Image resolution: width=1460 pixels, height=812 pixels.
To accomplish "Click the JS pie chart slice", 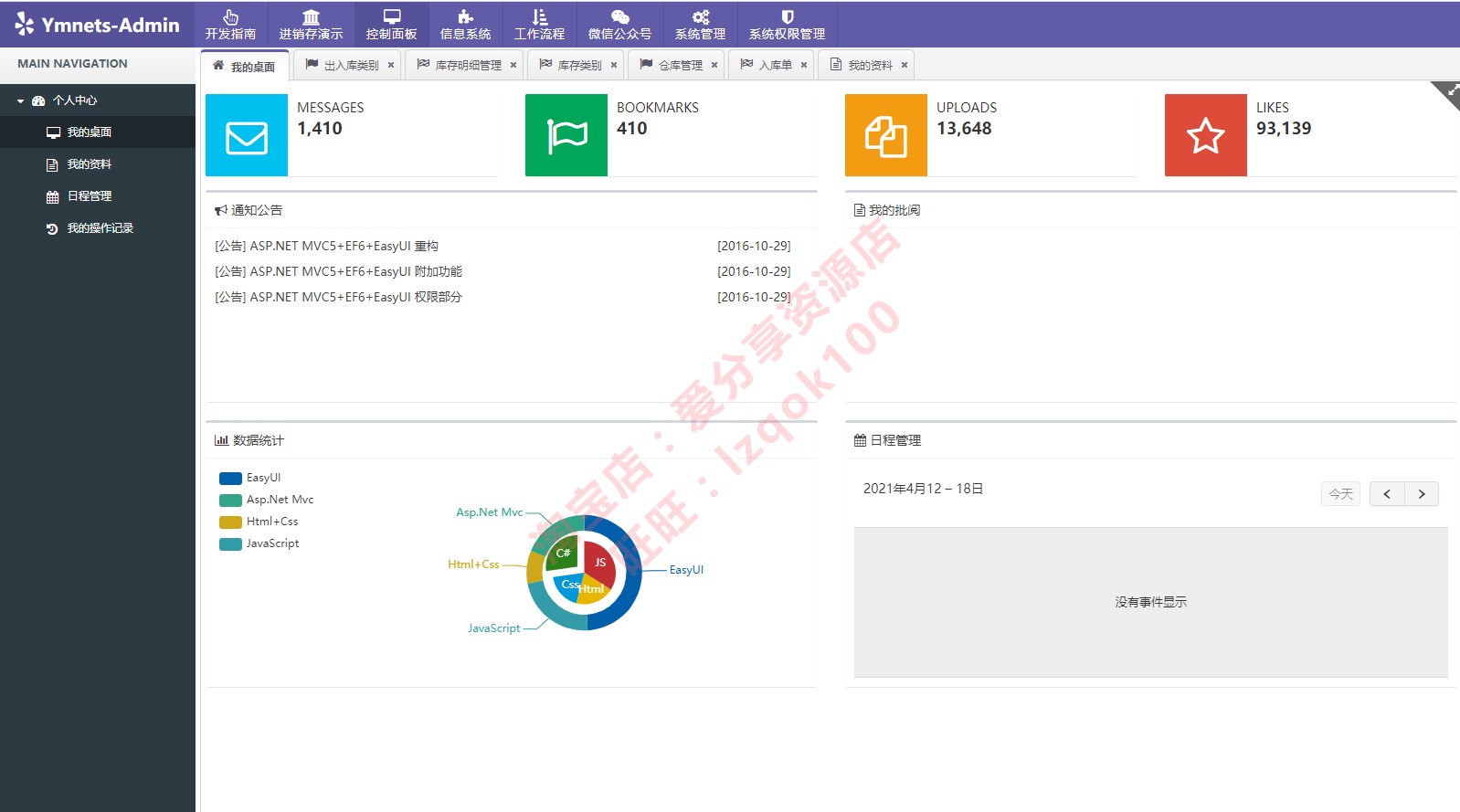I will pyautogui.click(x=600, y=562).
